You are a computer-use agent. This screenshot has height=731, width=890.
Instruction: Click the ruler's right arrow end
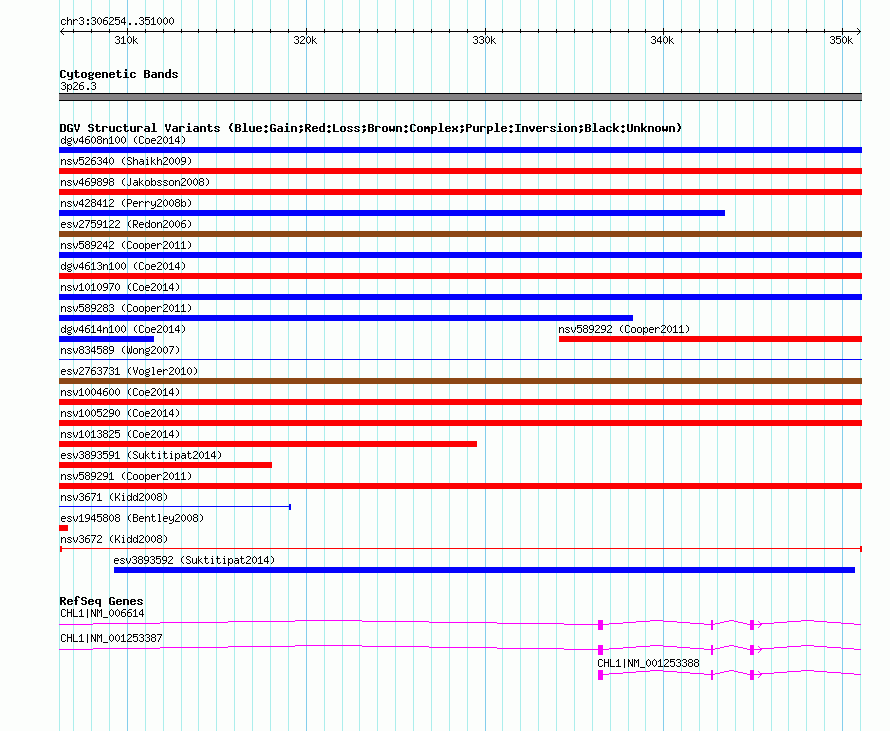(x=859, y=32)
